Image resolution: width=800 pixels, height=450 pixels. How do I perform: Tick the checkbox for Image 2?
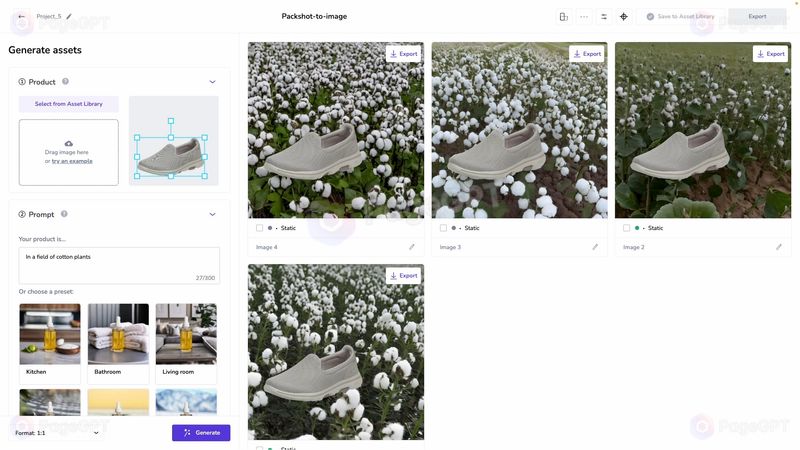626,228
